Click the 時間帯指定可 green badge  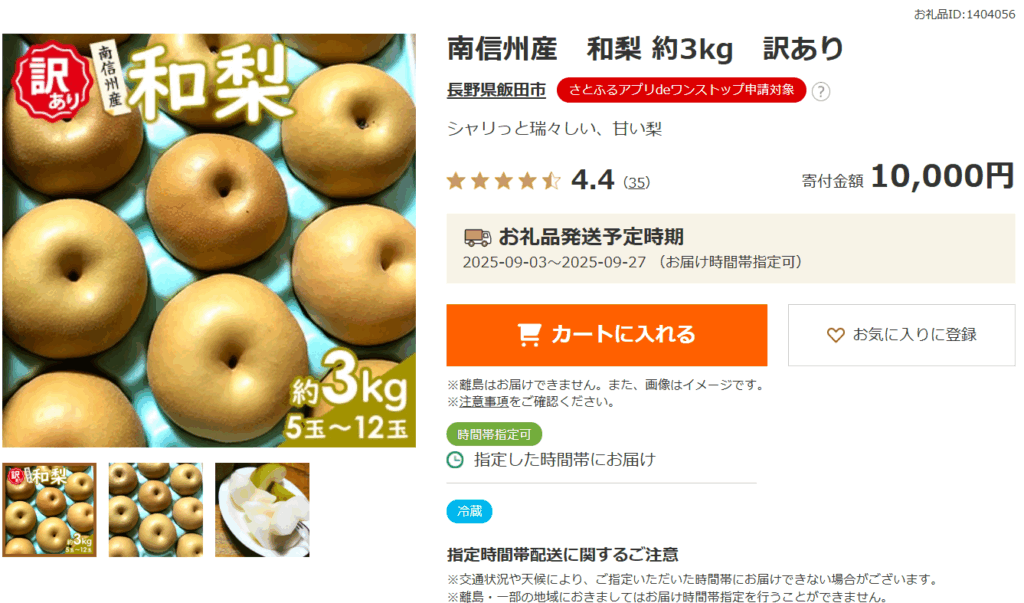(x=494, y=434)
